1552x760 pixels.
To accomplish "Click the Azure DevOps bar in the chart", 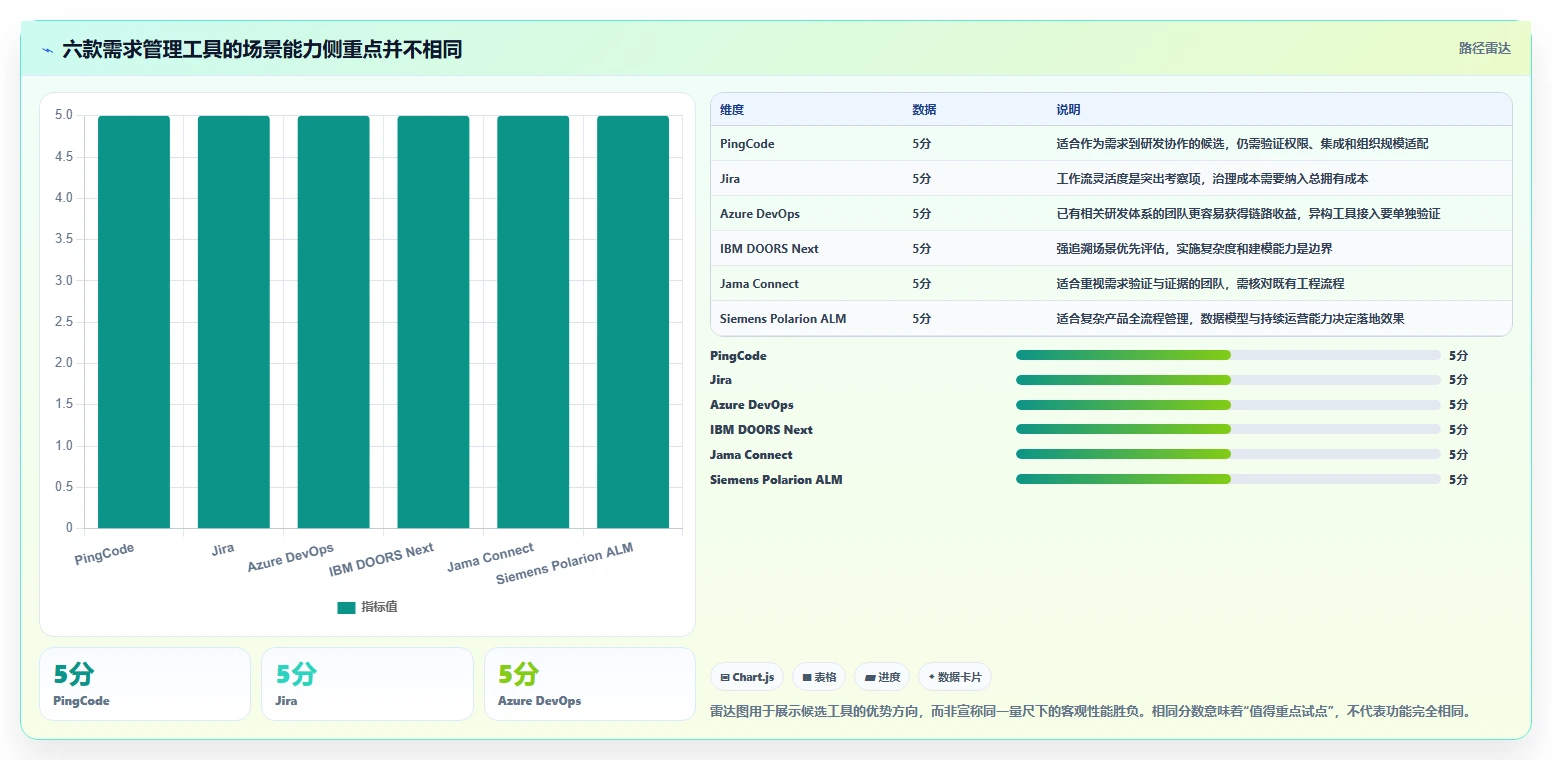I will (333, 322).
